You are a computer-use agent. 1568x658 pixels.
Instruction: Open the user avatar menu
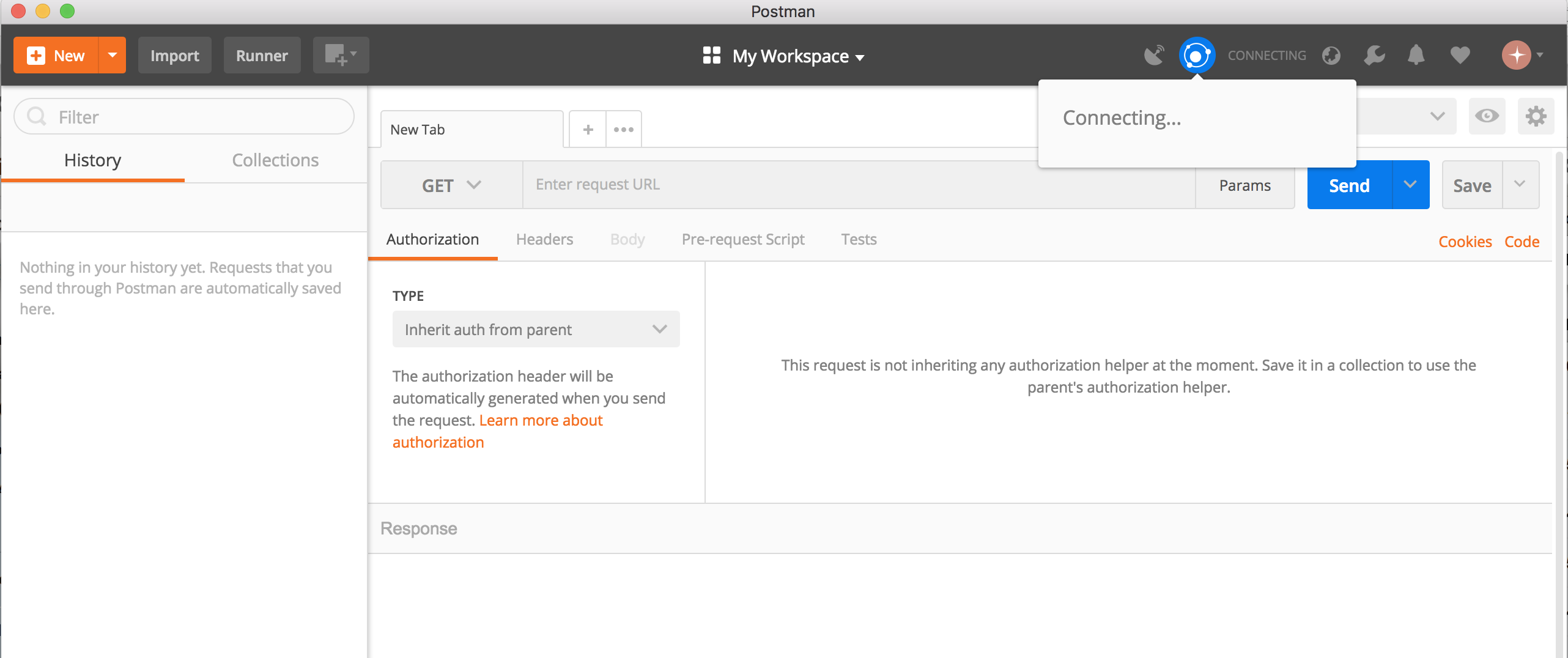click(x=1522, y=56)
